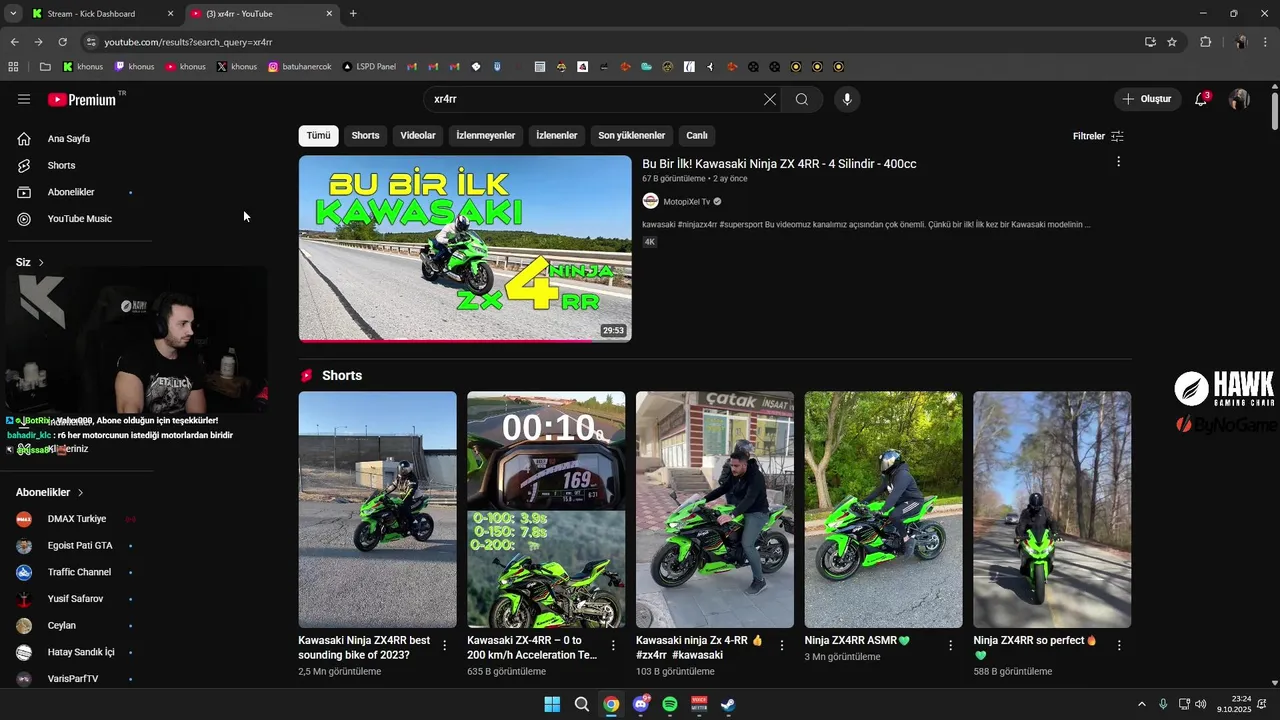Reload the YouTube page

click(x=62, y=42)
